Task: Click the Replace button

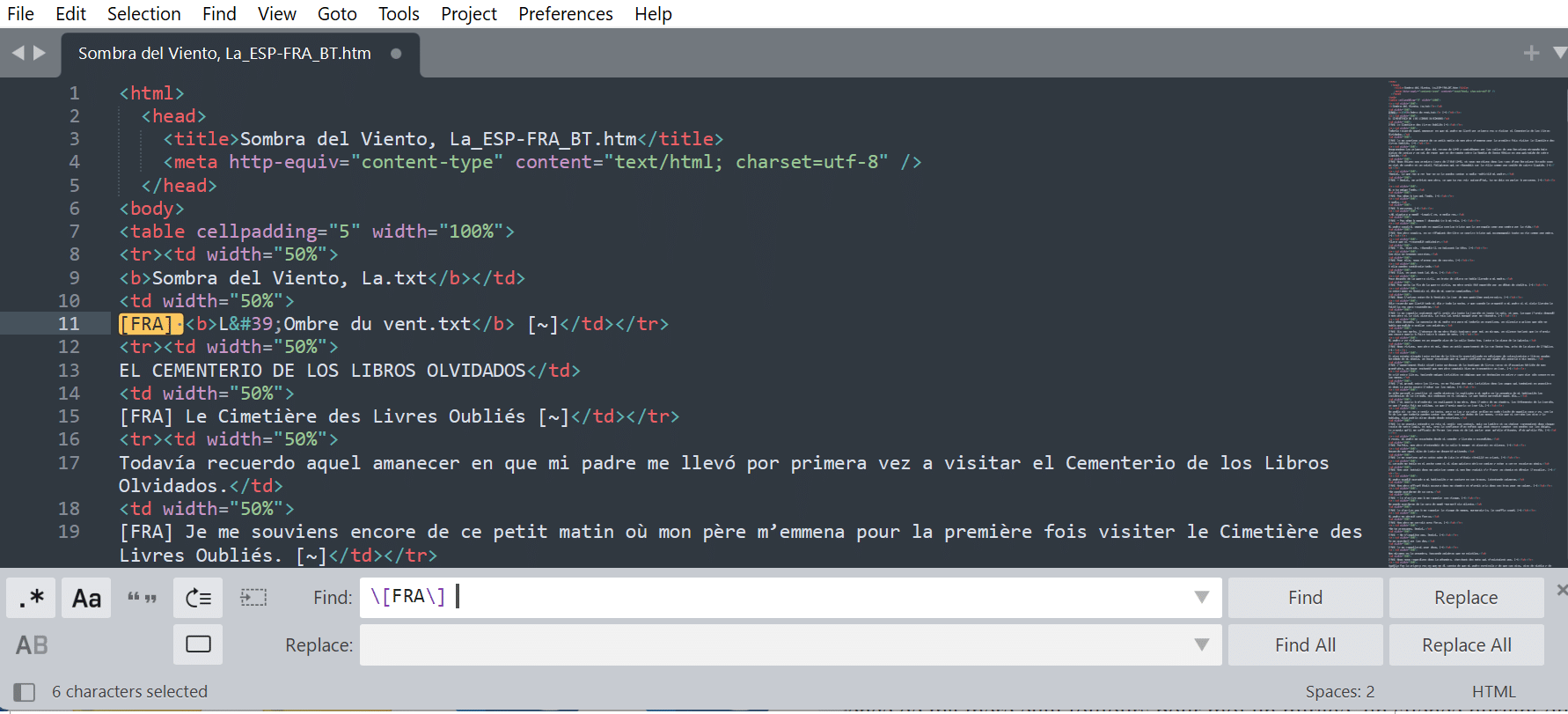Action: (x=1466, y=598)
